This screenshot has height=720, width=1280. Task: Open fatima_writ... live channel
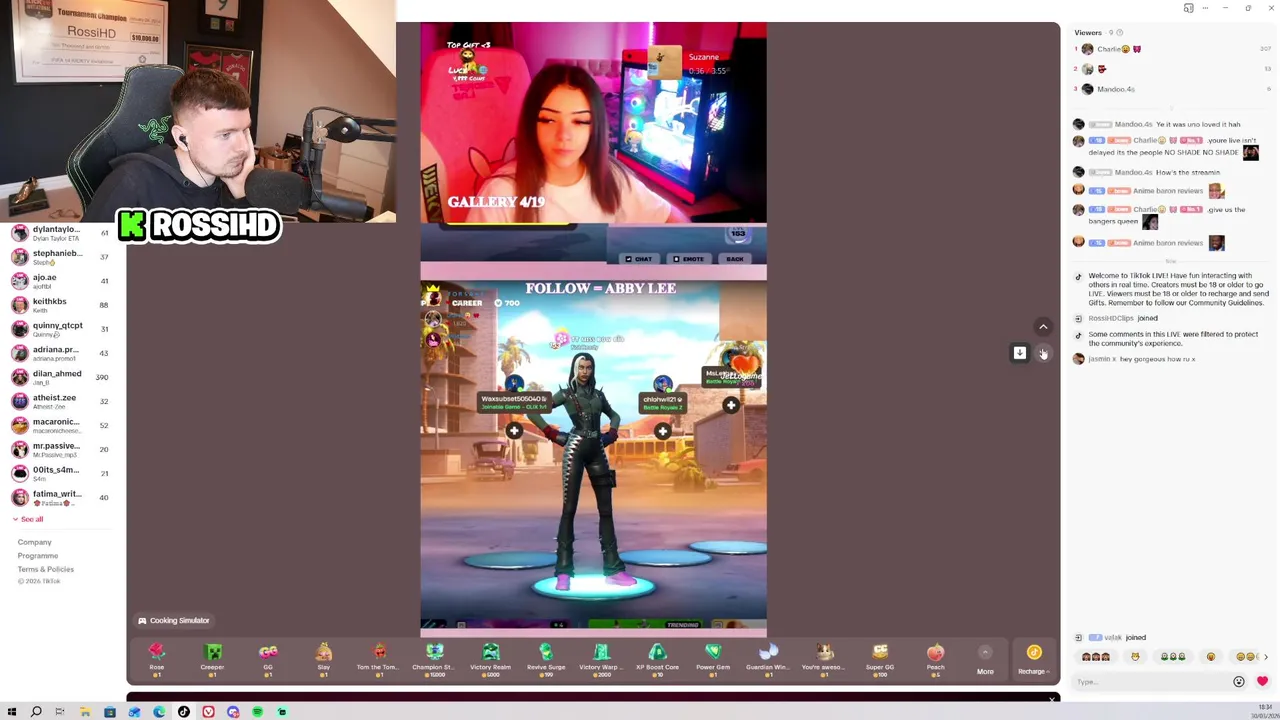(x=60, y=497)
